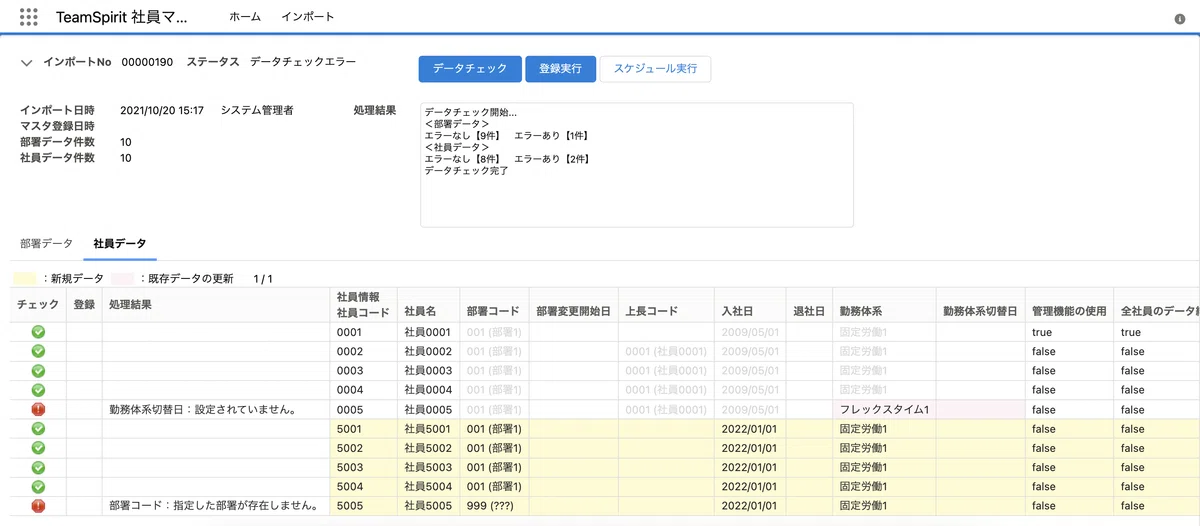Click green check icon for employee 5001
This screenshot has height=526, width=1200.
(38, 429)
